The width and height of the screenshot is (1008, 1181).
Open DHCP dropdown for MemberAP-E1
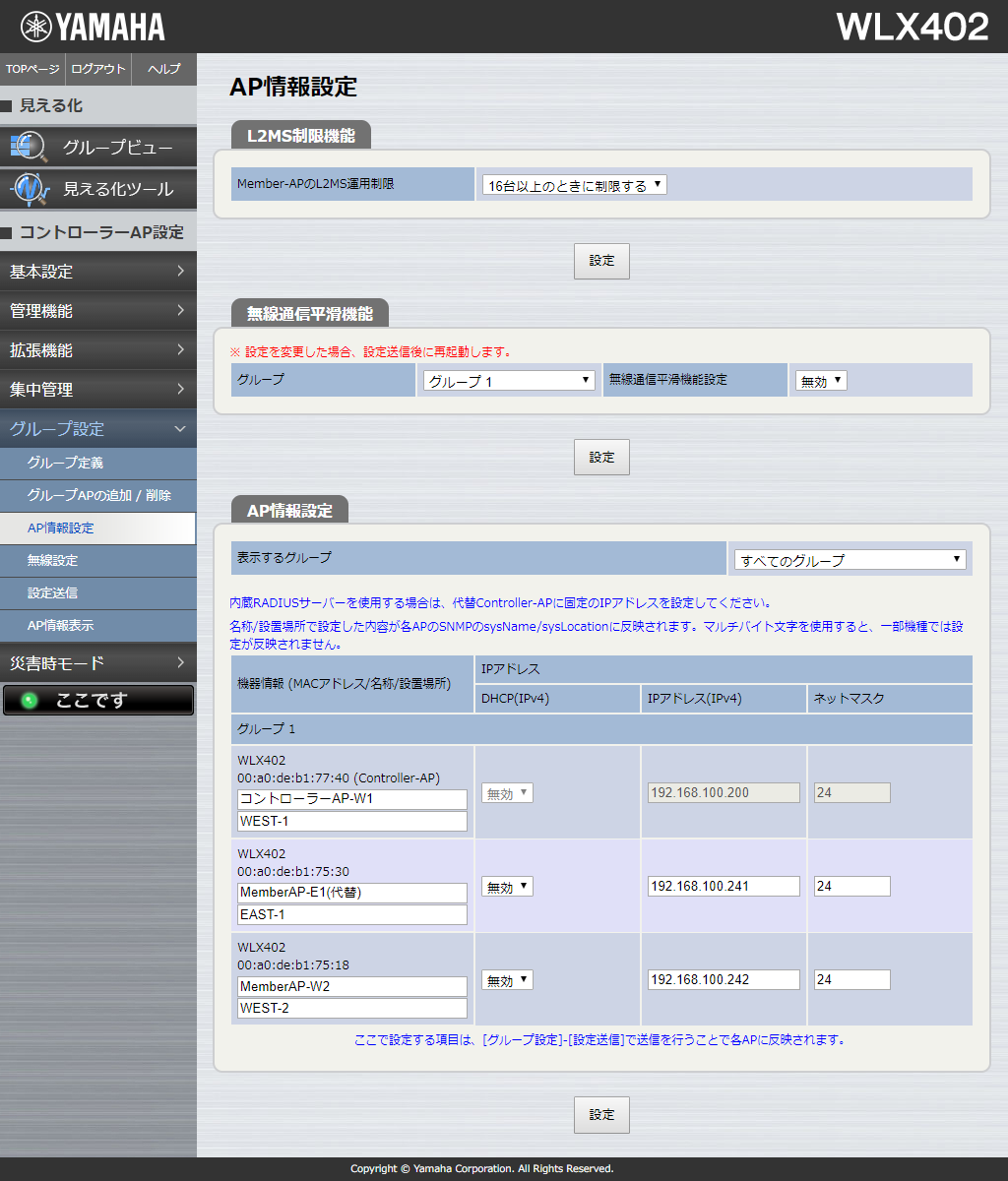[507, 887]
